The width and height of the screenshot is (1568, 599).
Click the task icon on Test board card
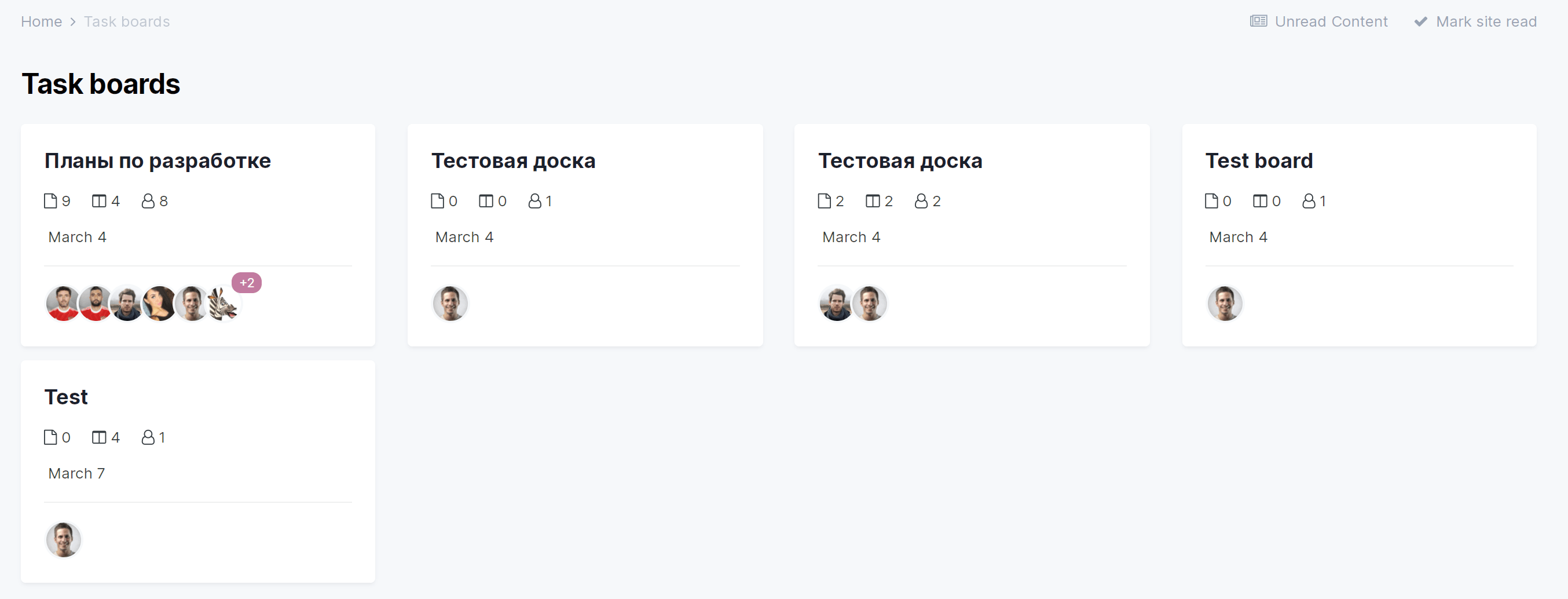pos(1211,201)
